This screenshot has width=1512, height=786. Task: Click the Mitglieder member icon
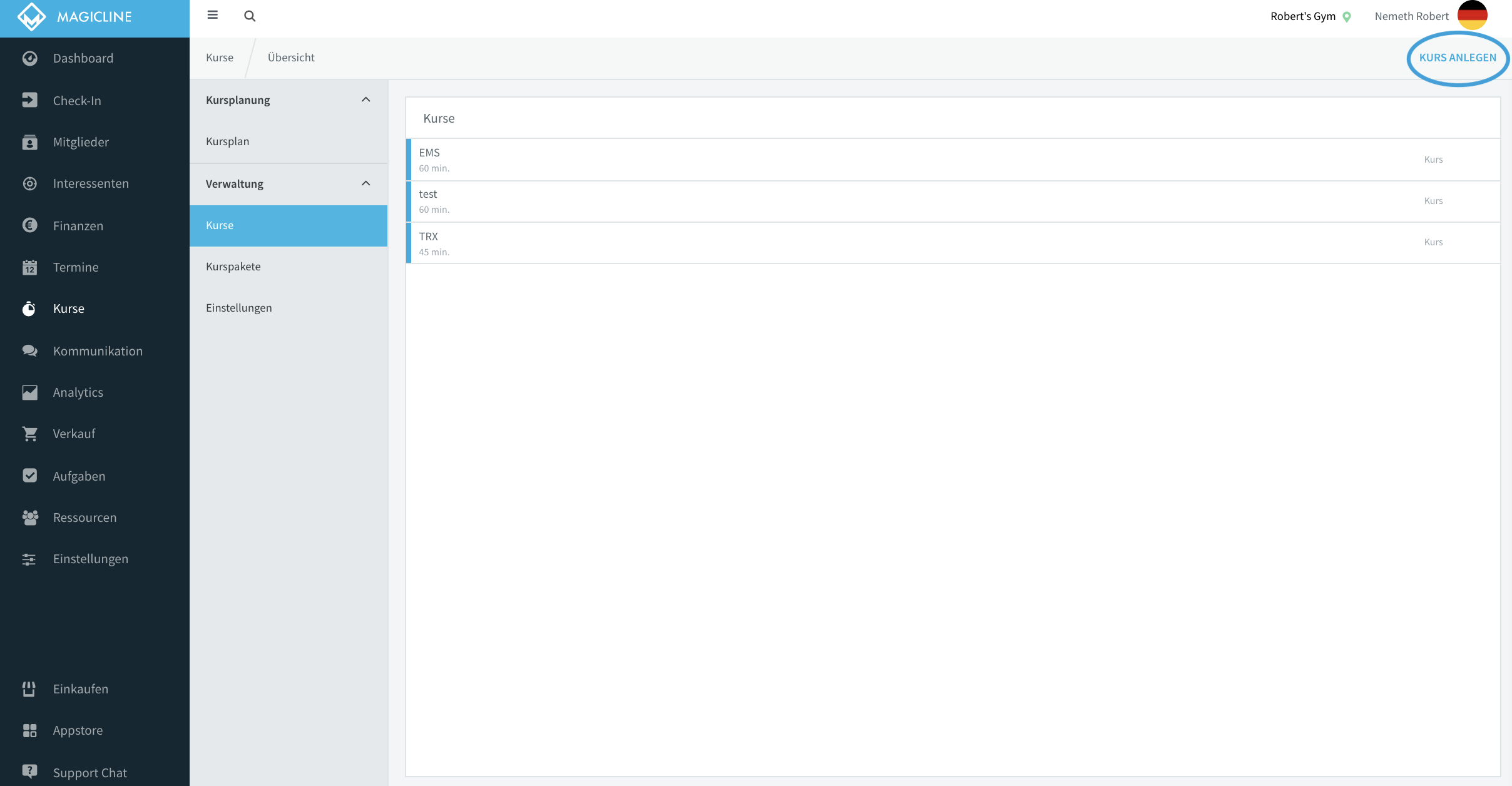29,142
